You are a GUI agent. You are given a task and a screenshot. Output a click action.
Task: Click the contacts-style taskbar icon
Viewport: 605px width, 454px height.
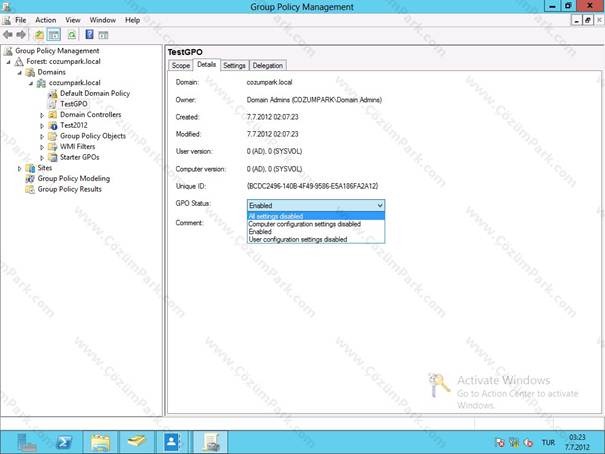tap(173, 442)
